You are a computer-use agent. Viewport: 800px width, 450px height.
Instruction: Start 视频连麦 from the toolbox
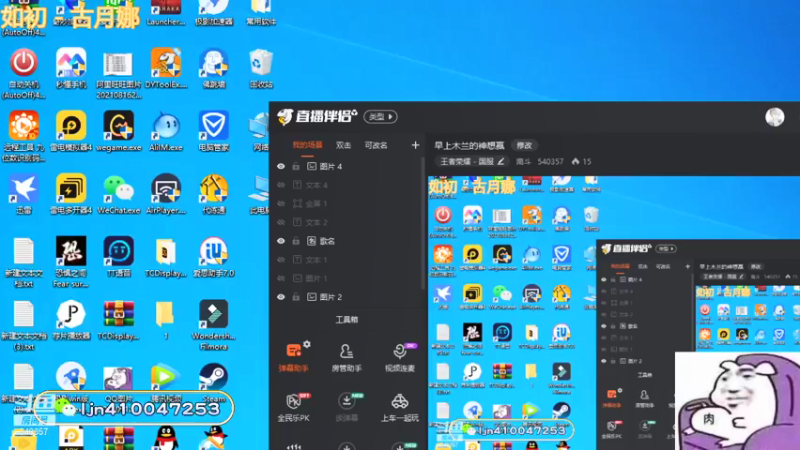(x=400, y=357)
